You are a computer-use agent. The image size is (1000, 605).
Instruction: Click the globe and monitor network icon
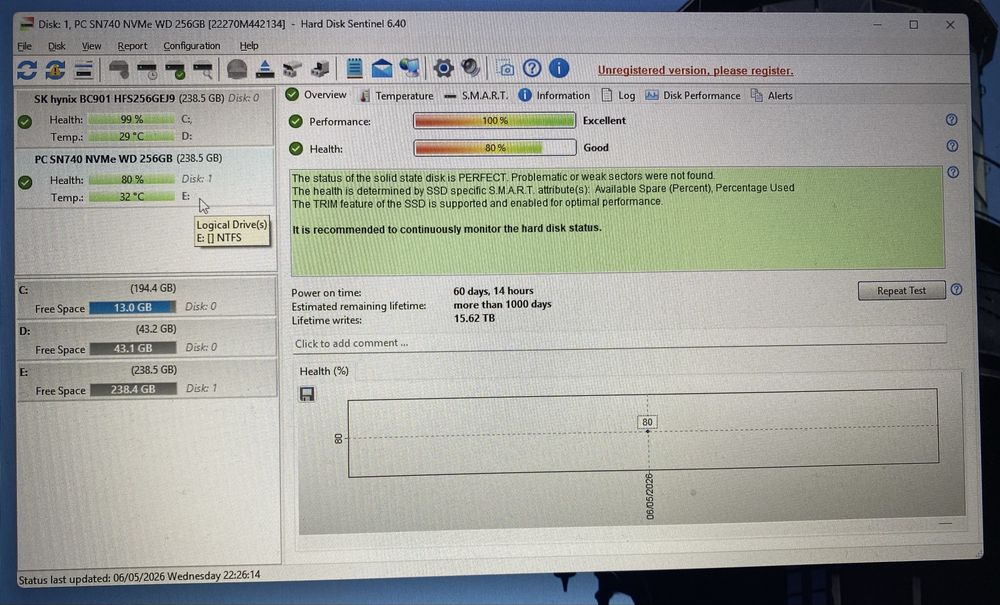[409, 68]
